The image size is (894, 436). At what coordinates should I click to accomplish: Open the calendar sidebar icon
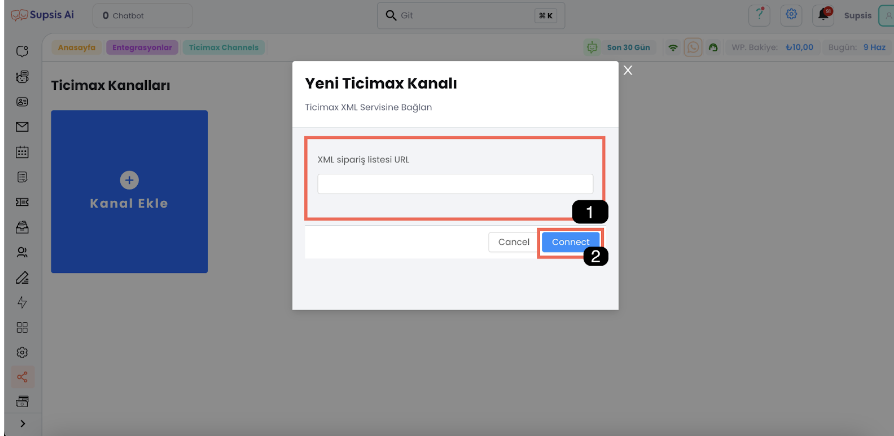(x=22, y=152)
